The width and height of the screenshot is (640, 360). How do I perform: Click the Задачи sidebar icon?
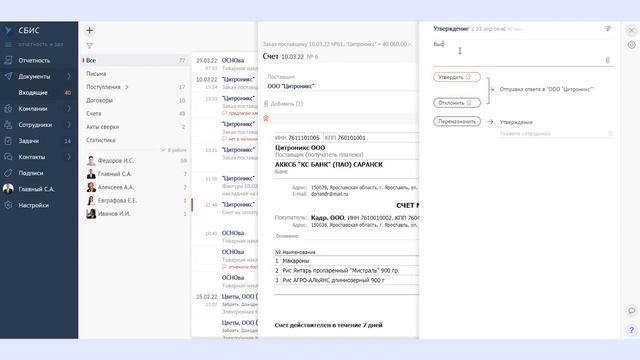click(x=8, y=141)
